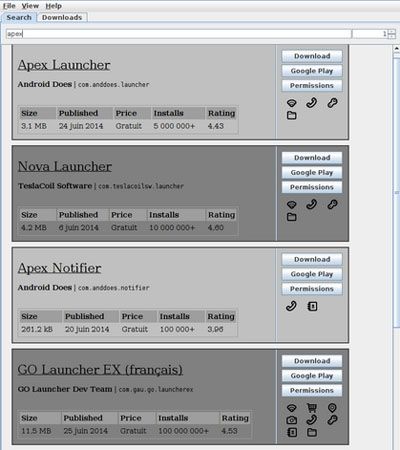Click the phone permission icon for Apex Notifier
This screenshot has height=450, width=400.
(292, 306)
